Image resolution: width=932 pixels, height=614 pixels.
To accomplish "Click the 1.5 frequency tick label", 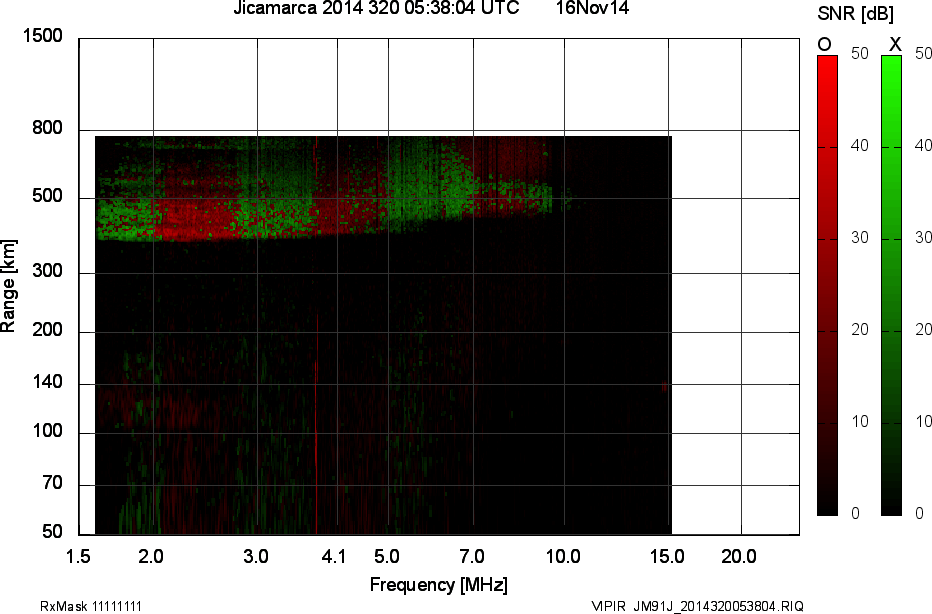I will (x=78, y=557).
